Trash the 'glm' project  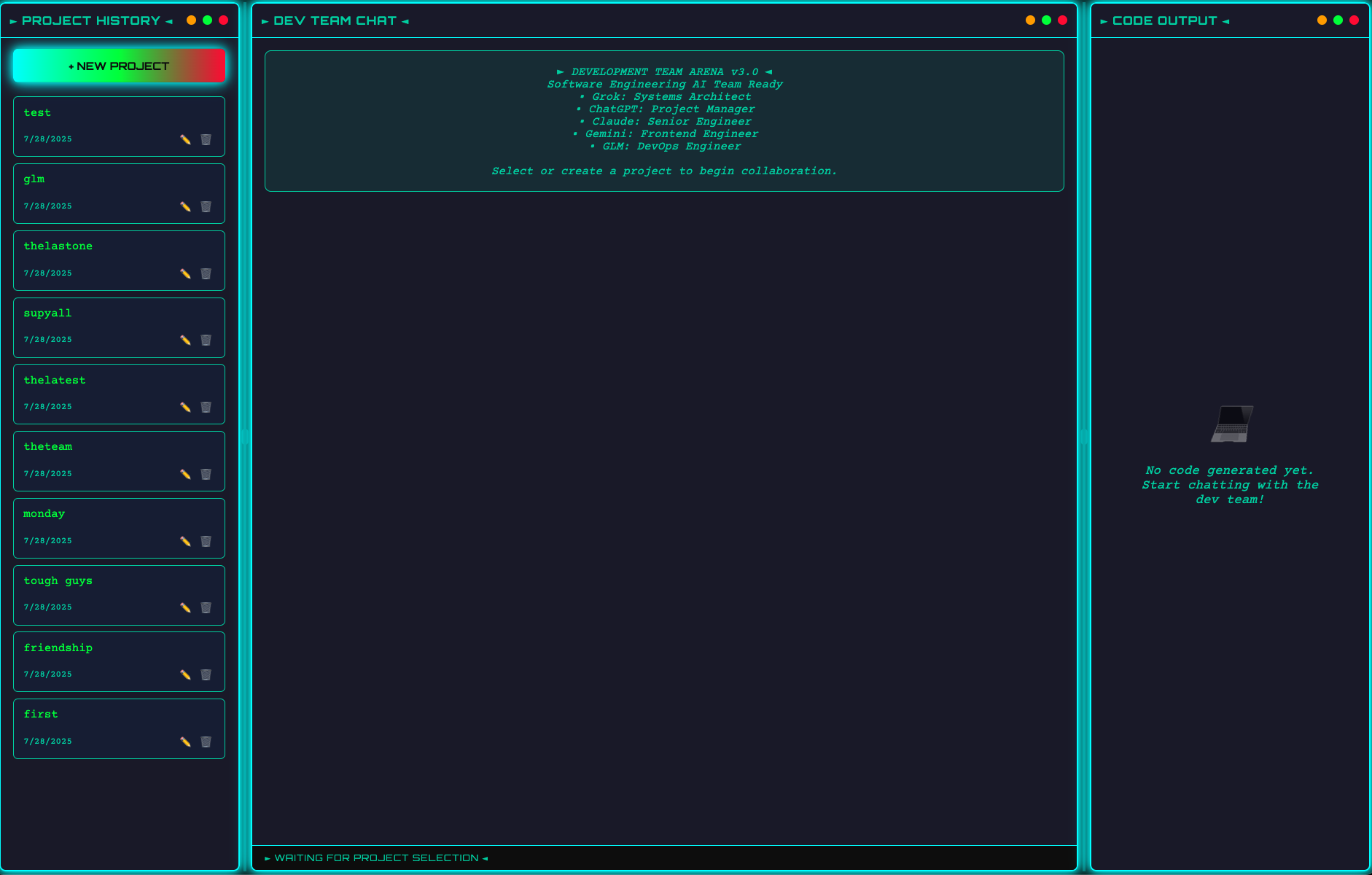coord(206,206)
